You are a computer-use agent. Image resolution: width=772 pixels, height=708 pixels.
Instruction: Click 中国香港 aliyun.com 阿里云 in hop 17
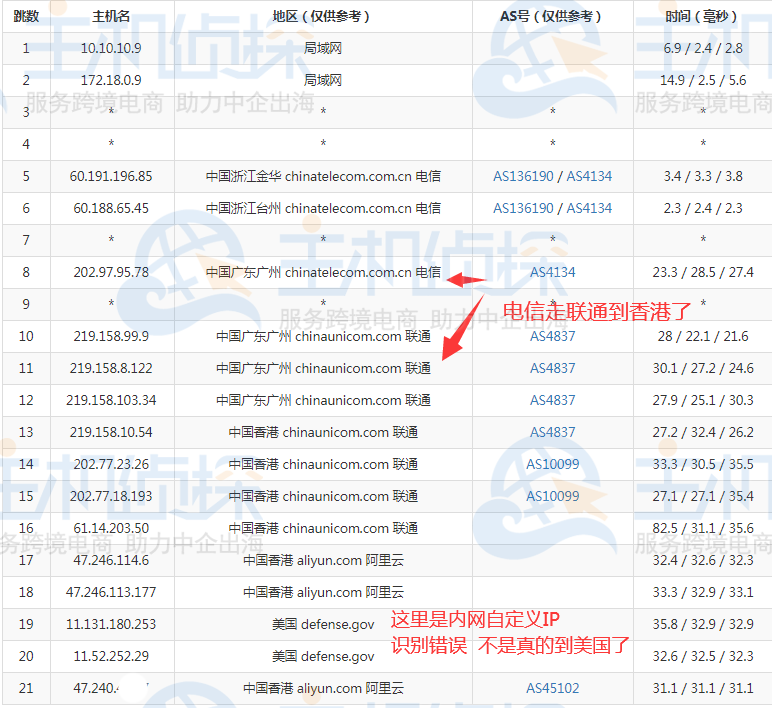tap(323, 560)
